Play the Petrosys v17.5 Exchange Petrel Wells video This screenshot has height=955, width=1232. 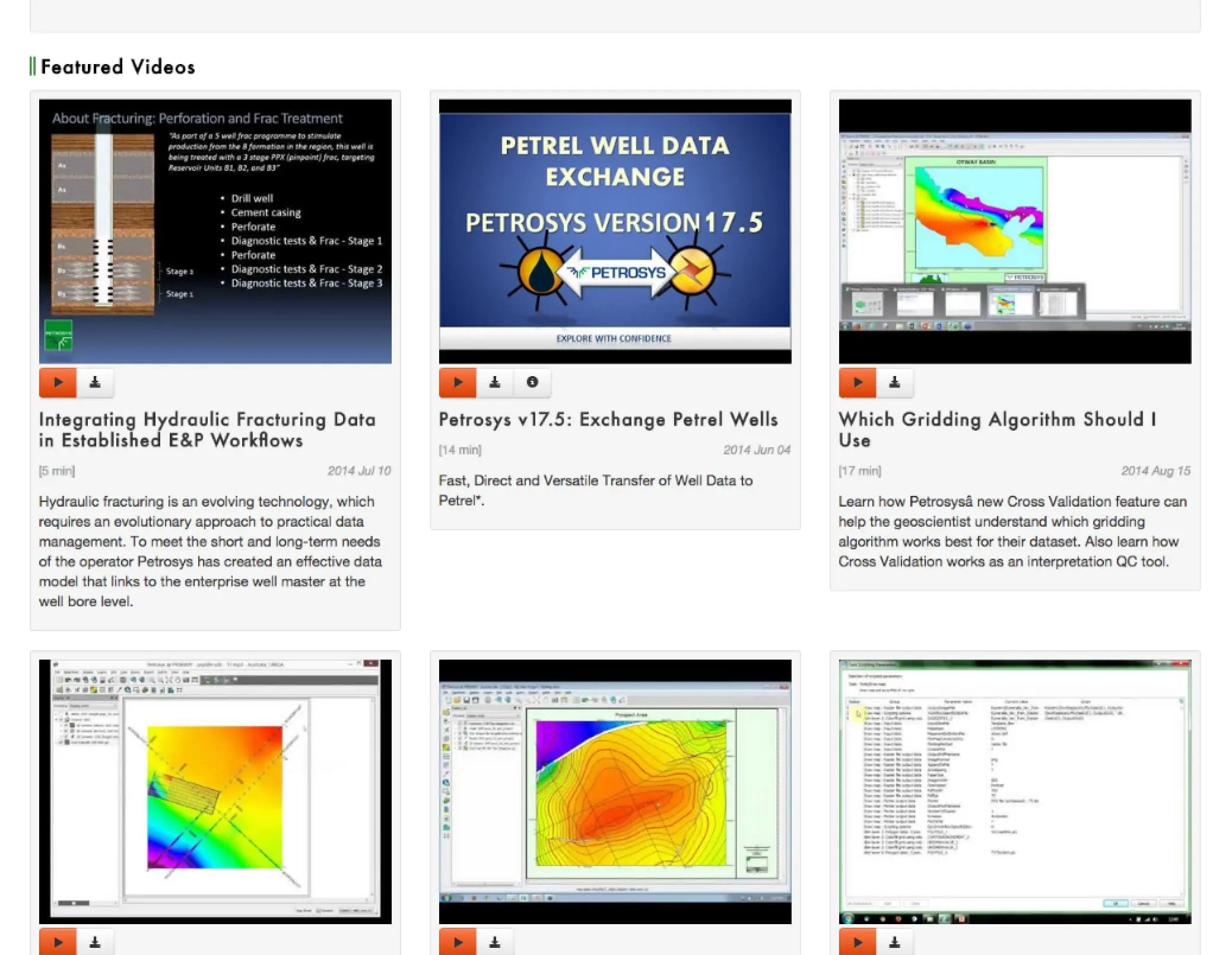(457, 382)
